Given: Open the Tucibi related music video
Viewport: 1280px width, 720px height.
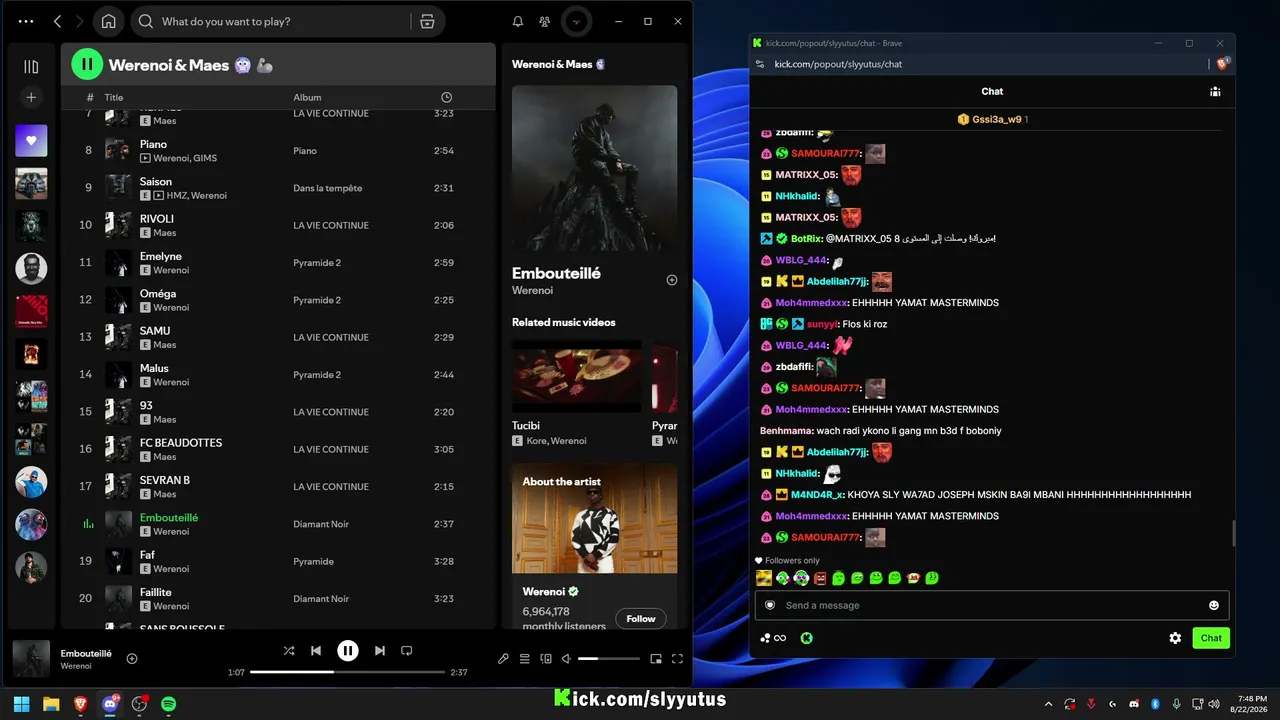Looking at the screenshot, I should 576,376.
